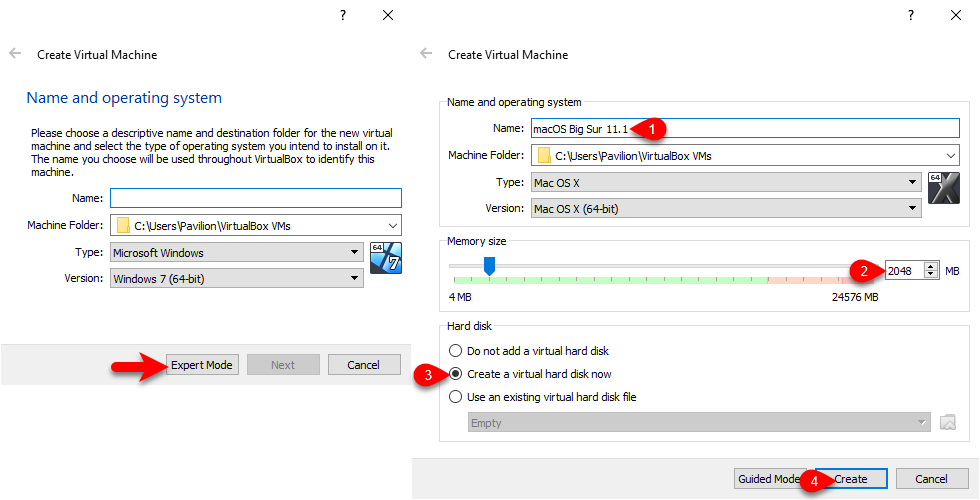Click help question mark in left dialog

point(342,15)
